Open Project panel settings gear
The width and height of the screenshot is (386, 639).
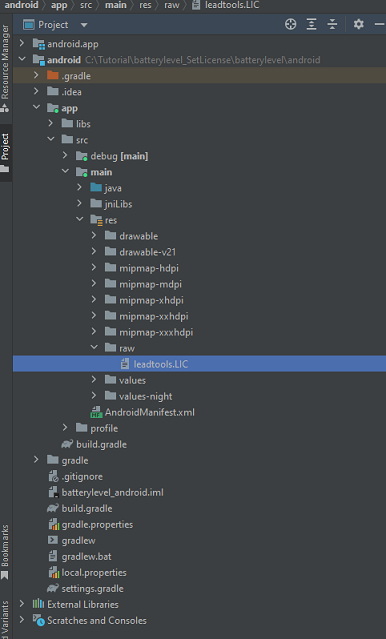coord(358,24)
